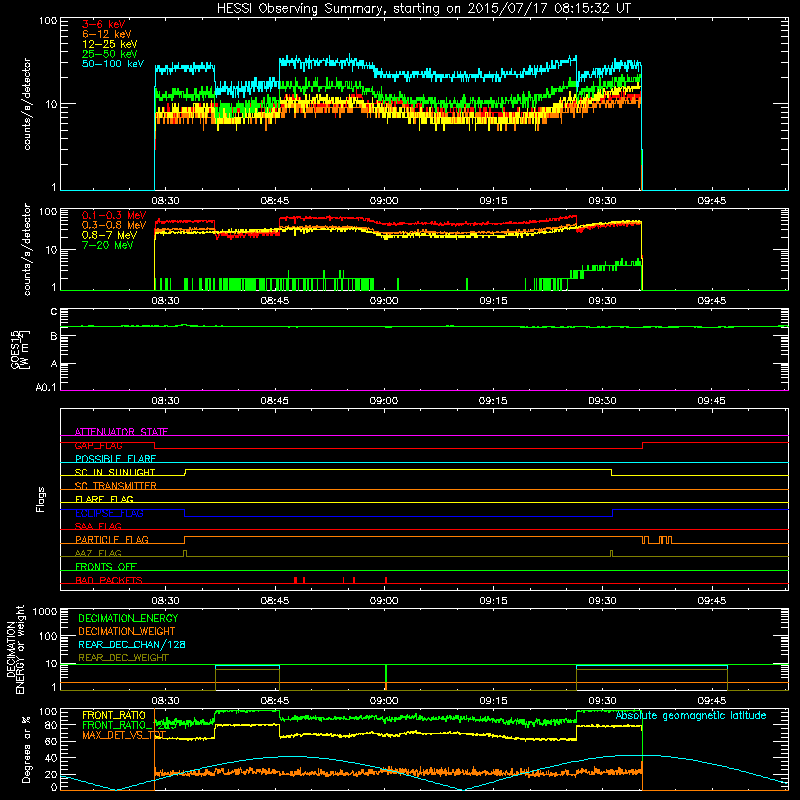Click the B level tick on GOES axis

(x=54, y=337)
